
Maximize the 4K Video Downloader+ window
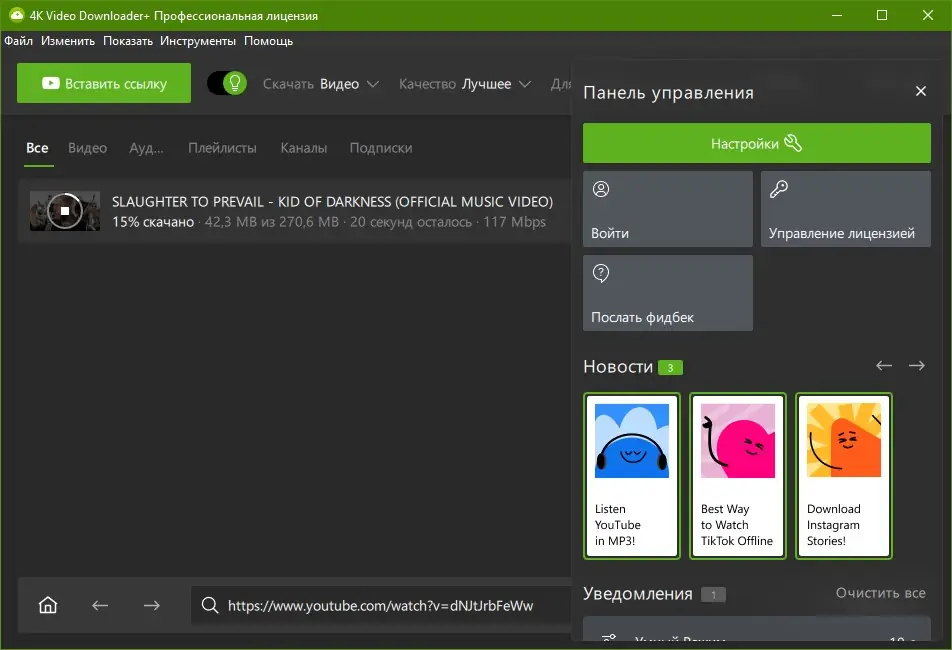(x=882, y=15)
